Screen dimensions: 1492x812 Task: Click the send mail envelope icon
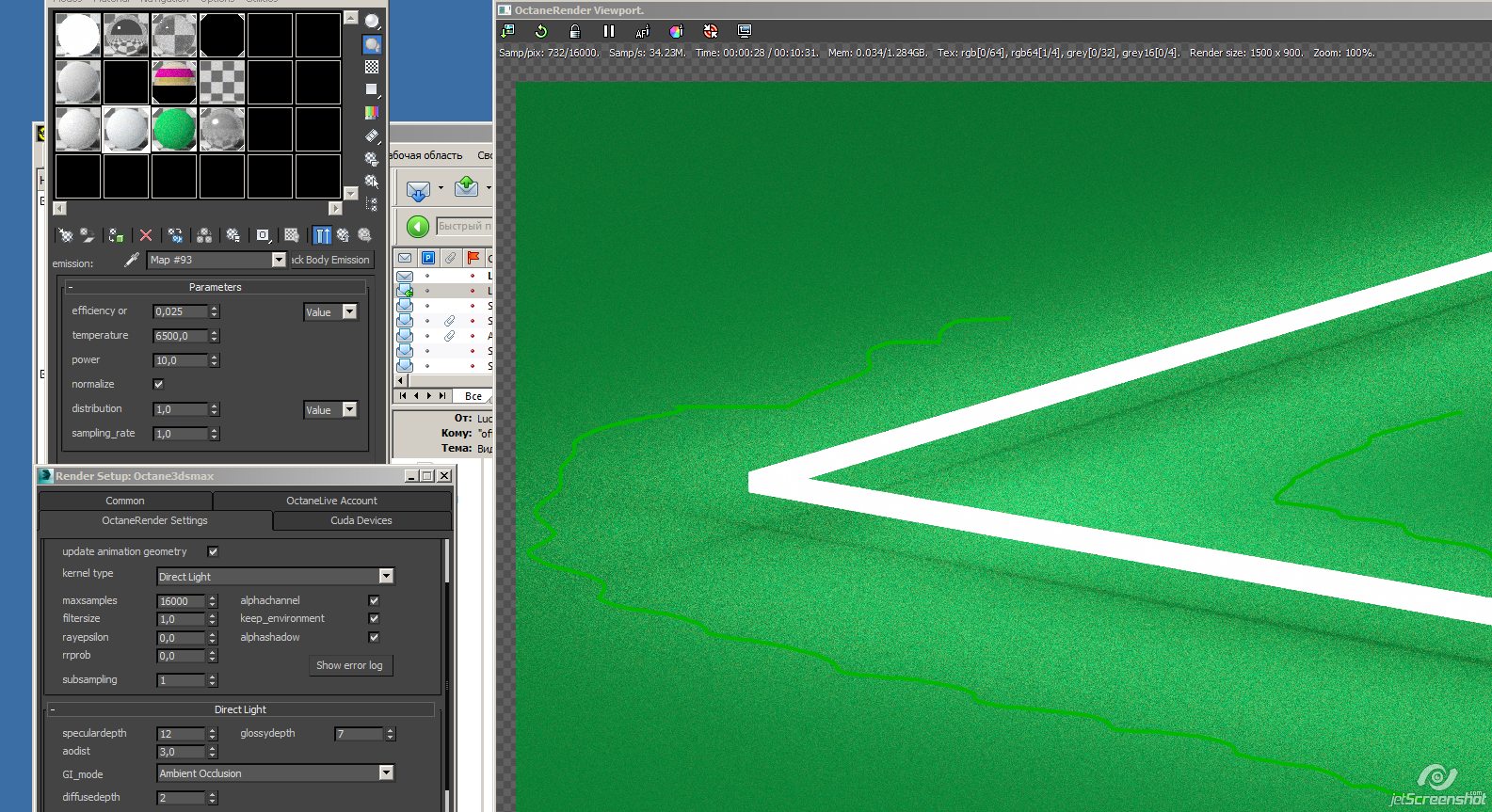pos(466,187)
